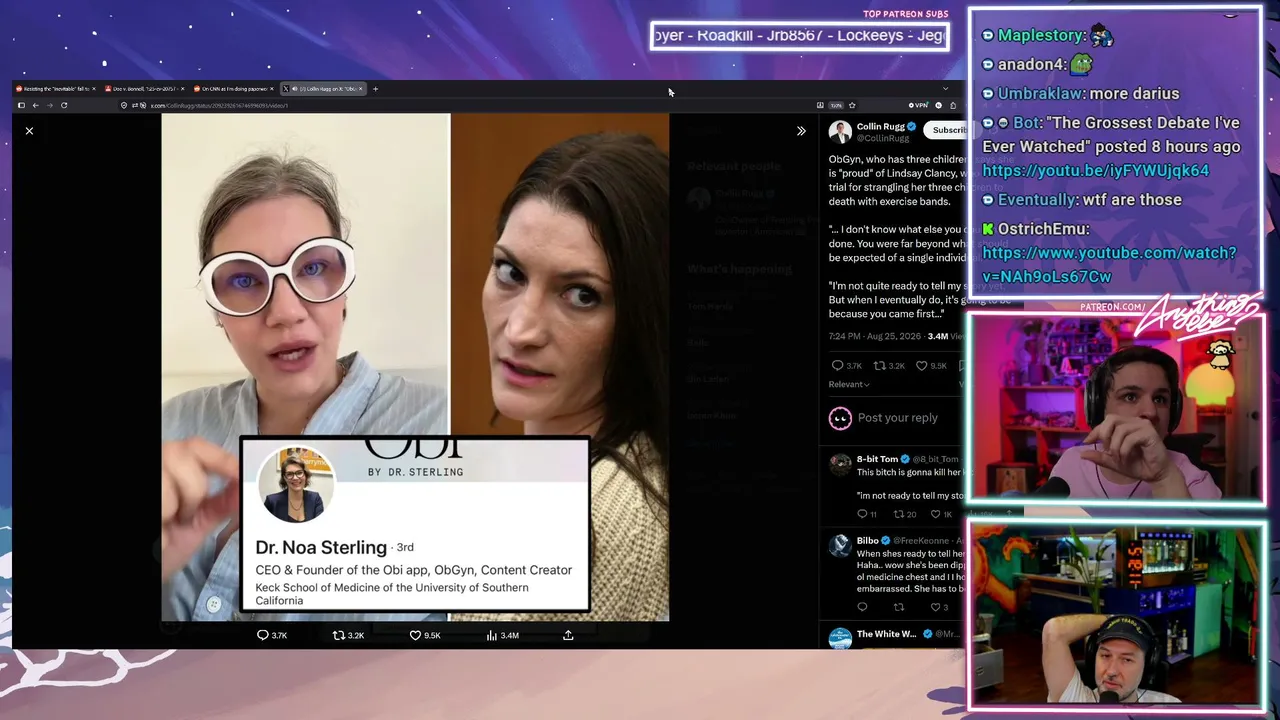Click the Collin Rugg display name
The height and width of the screenshot is (720, 1280).
click(x=880, y=127)
